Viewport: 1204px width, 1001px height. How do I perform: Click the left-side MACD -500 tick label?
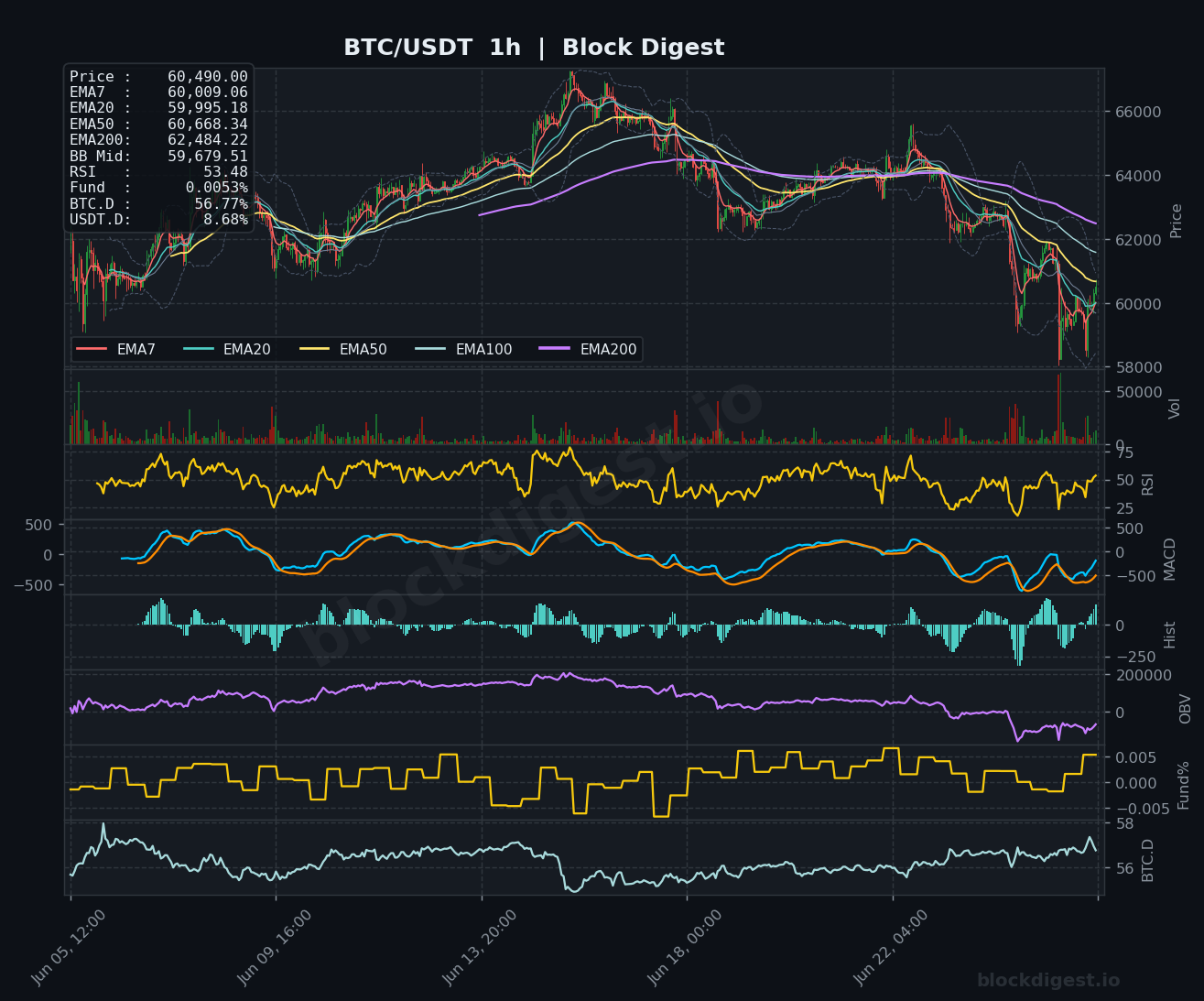[x=34, y=584]
